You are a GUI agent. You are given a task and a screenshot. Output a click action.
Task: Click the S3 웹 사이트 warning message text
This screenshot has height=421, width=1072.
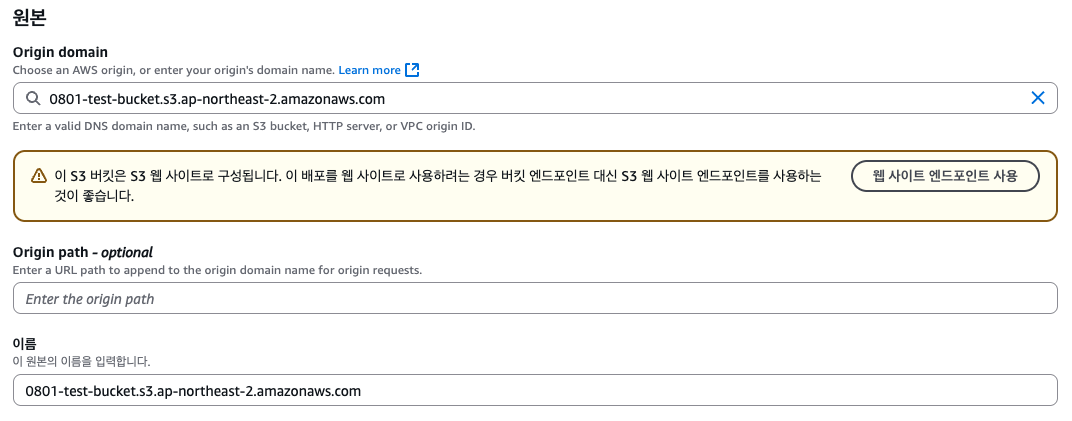[x=438, y=186]
